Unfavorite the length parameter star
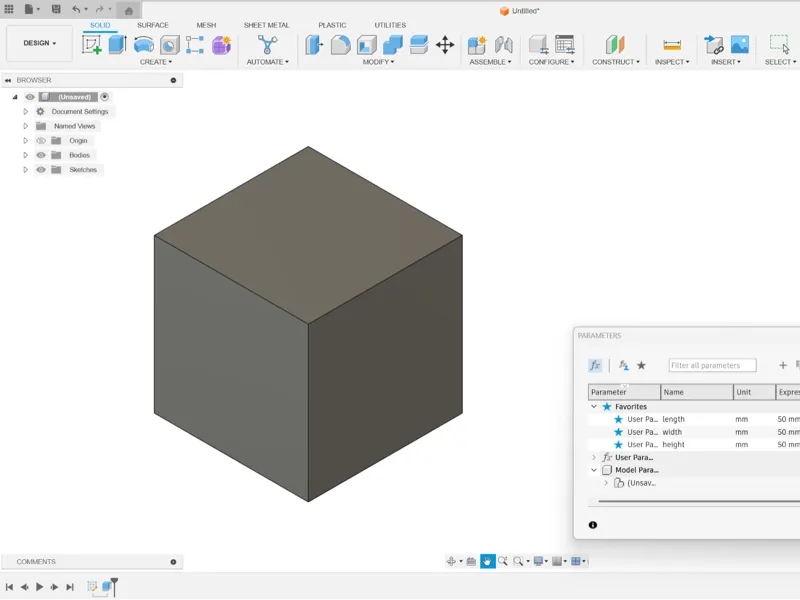The height and width of the screenshot is (600, 800). (x=618, y=419)
